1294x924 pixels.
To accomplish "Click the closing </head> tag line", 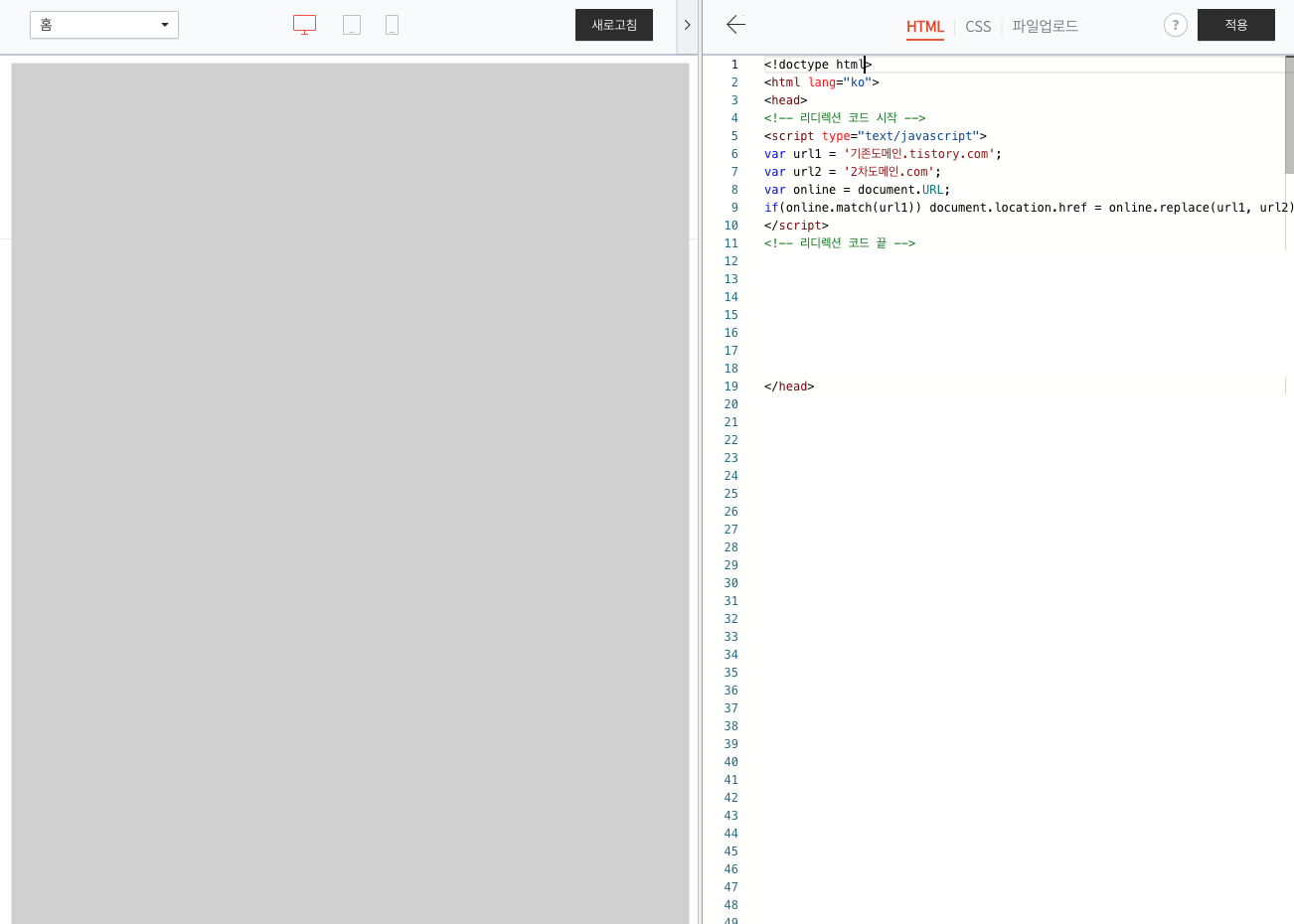I will 789,386.
